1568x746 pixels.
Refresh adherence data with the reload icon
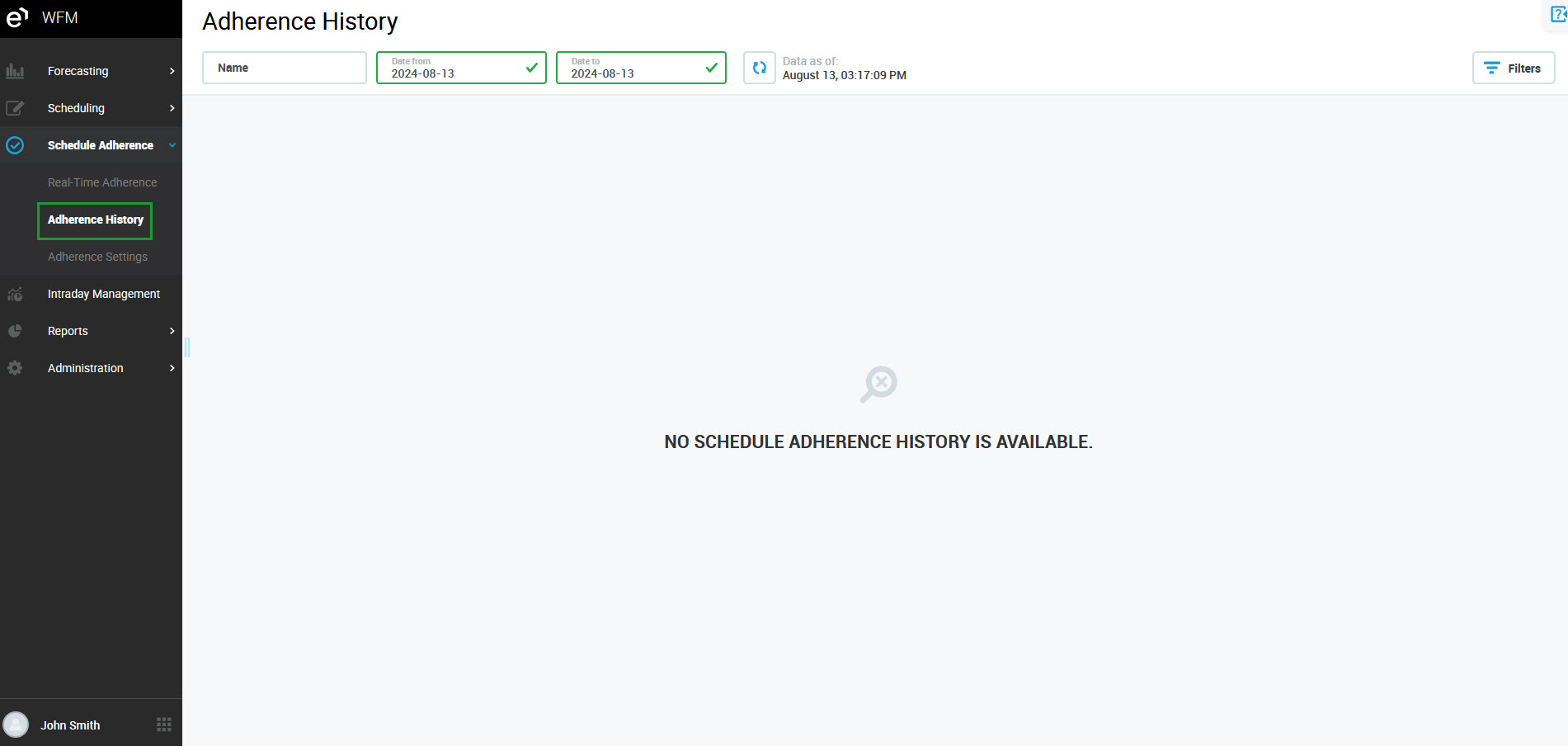coord(759,68)
